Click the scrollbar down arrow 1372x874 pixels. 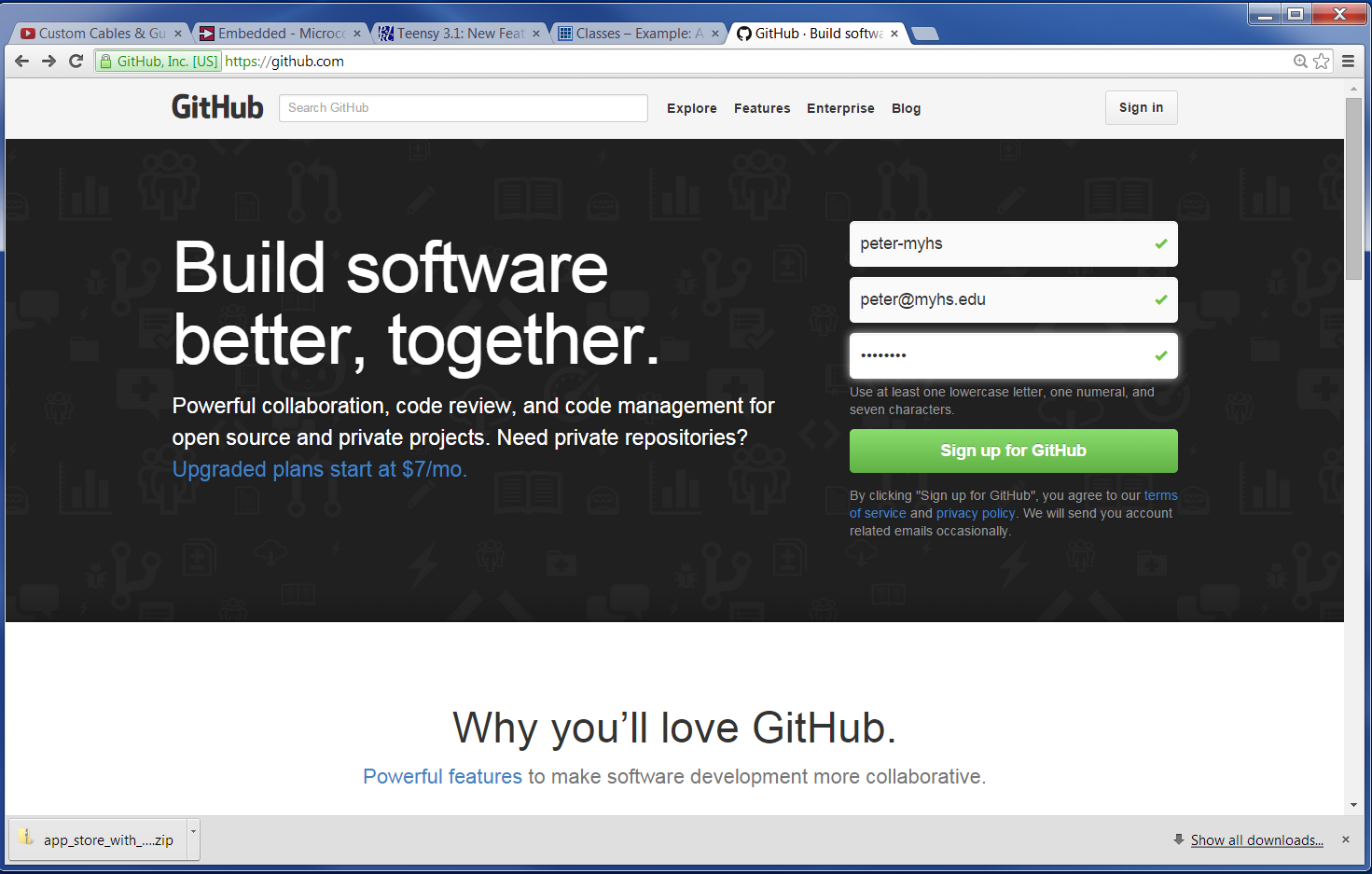coord(1353,805)
